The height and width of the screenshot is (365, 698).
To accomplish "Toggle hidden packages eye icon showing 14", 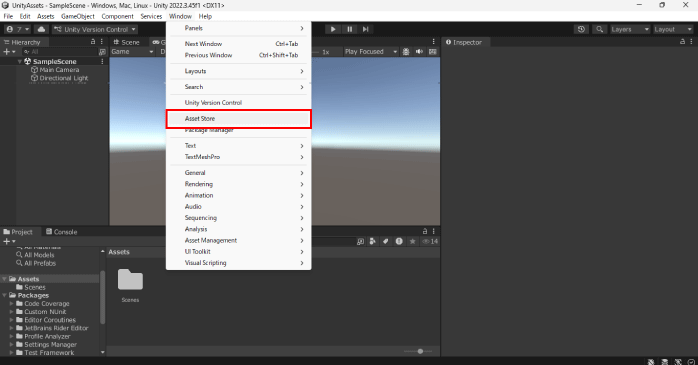I will [x=430, y=241].
